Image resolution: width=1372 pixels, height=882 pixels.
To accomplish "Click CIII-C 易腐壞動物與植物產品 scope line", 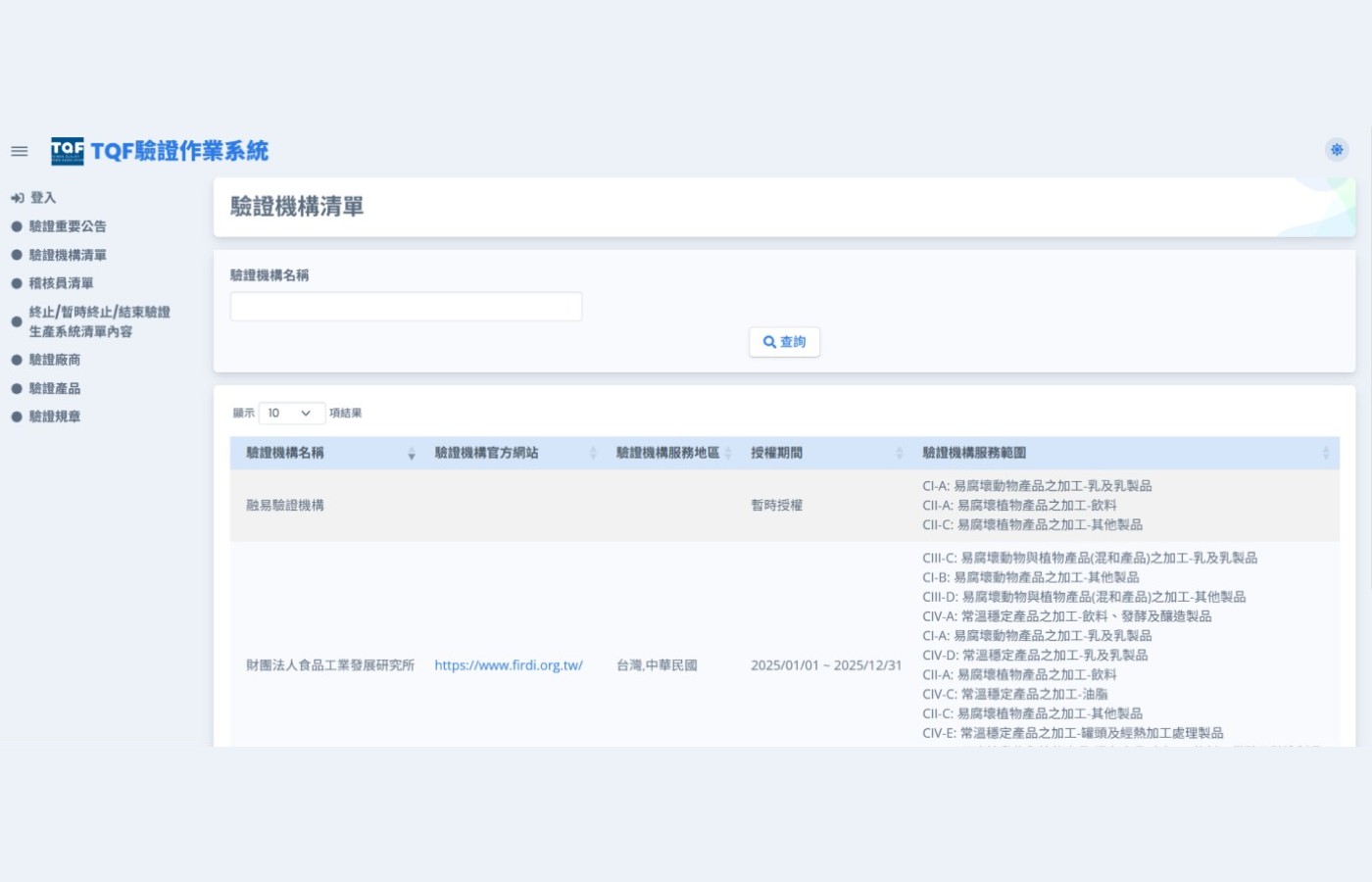I will (1090, 559).
